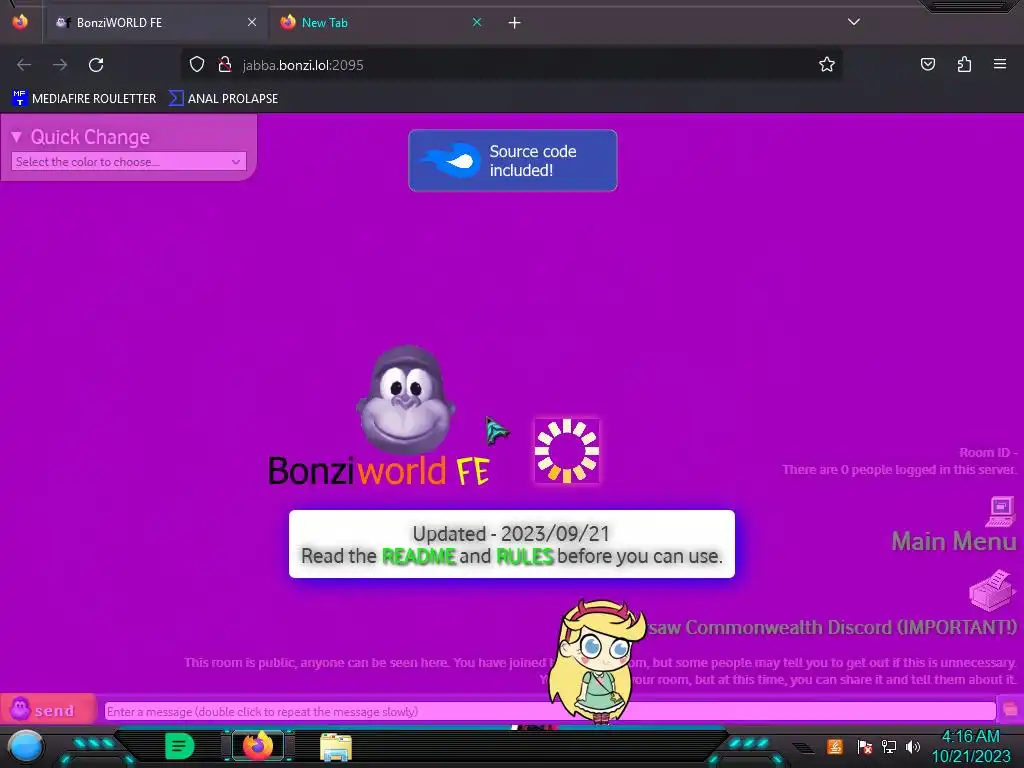This screenshot has width=1024, height=768.
Task: Click the Firefox icon left of tabs
Action: click(20, 22)
